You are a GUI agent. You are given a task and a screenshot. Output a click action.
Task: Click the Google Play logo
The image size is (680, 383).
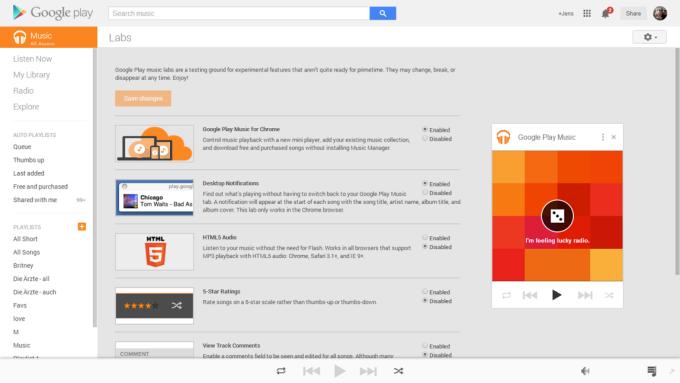pos(52,13)
